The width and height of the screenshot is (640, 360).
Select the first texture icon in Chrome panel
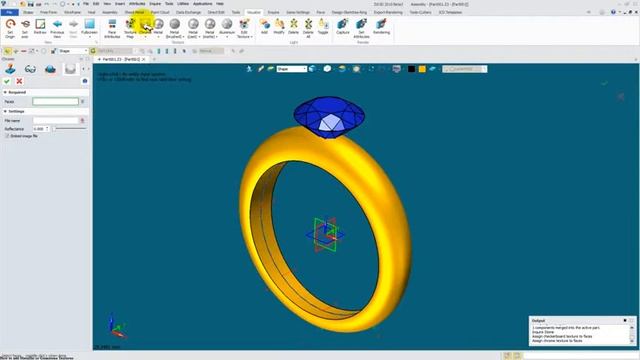point(11,69)
